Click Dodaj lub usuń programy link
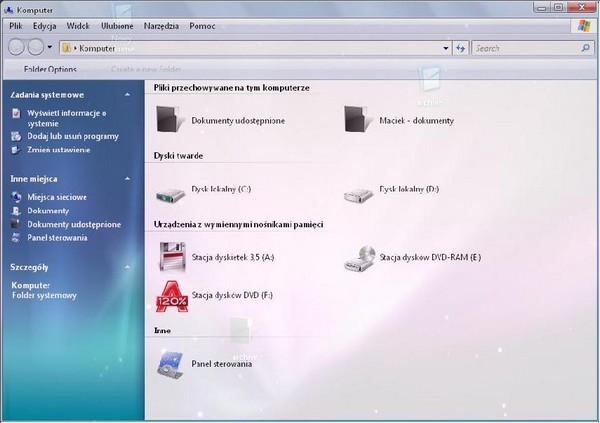 coord(73,135)
